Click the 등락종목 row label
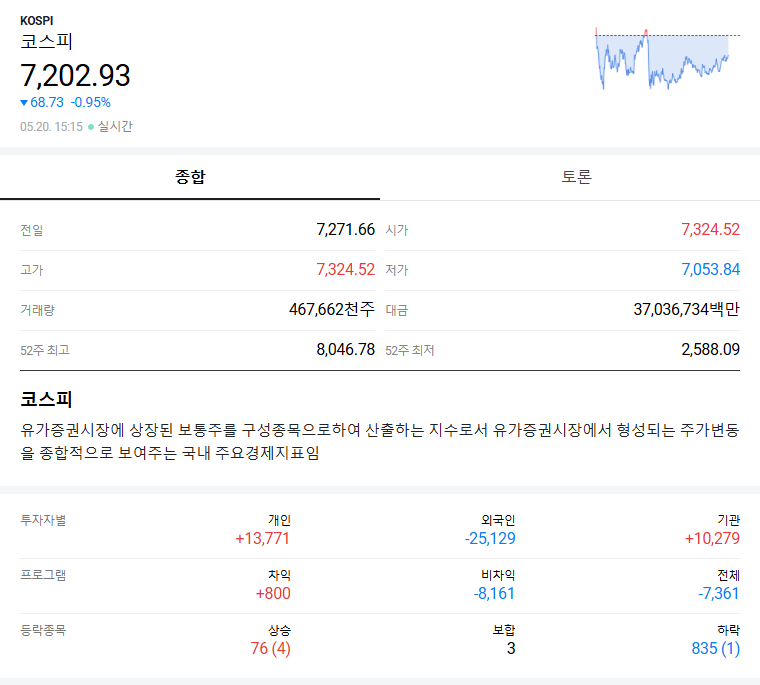760x685 pixels. click(43, 630)
